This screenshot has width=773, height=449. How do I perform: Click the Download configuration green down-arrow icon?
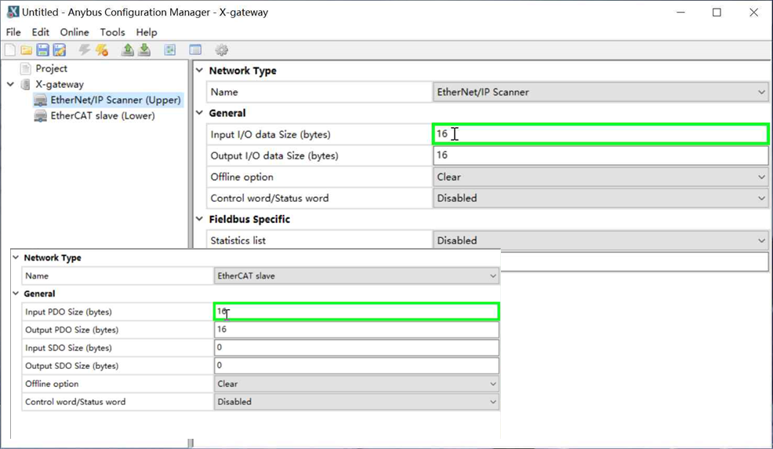144,50
